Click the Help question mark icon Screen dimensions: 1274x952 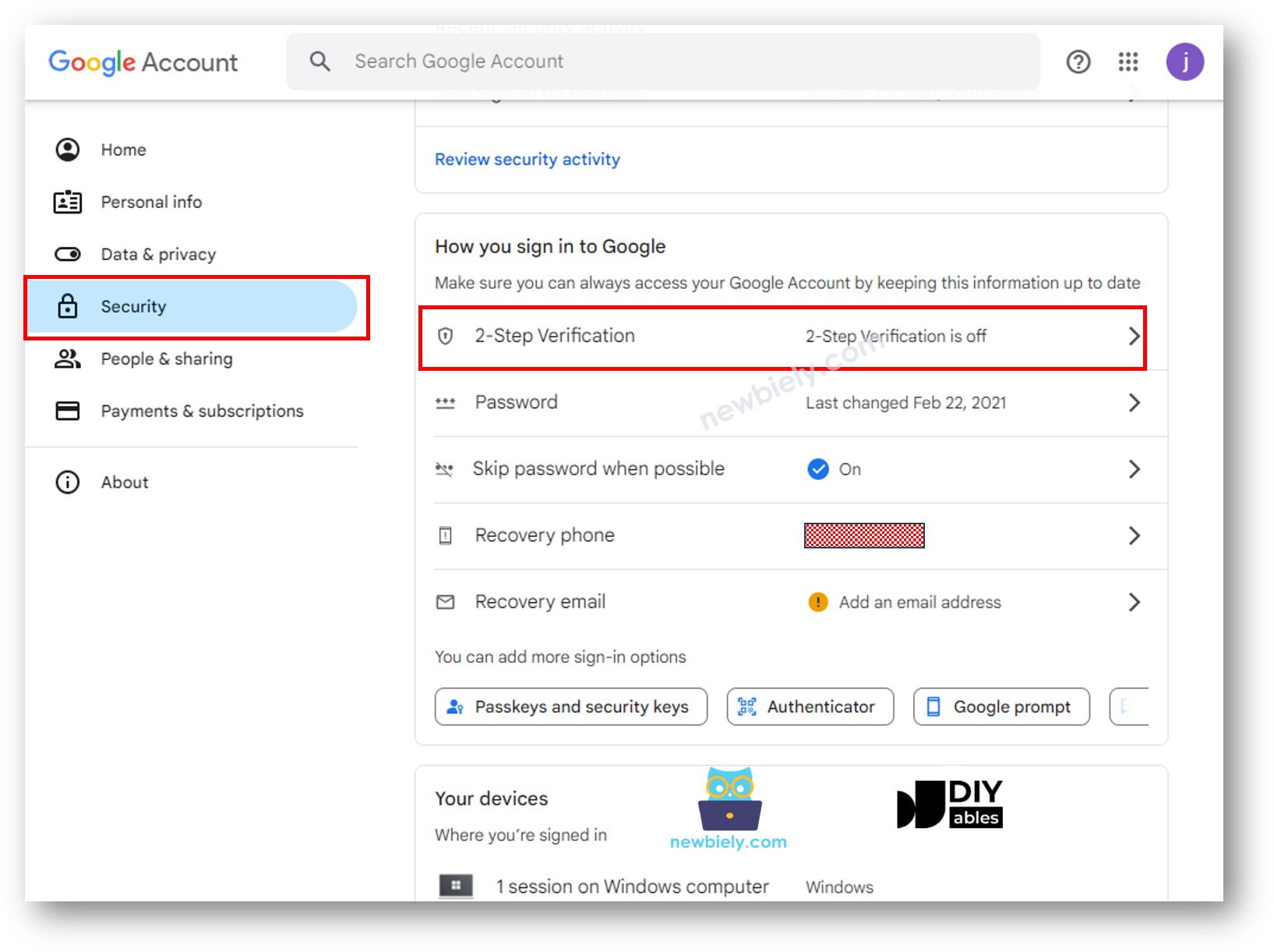1078,62
